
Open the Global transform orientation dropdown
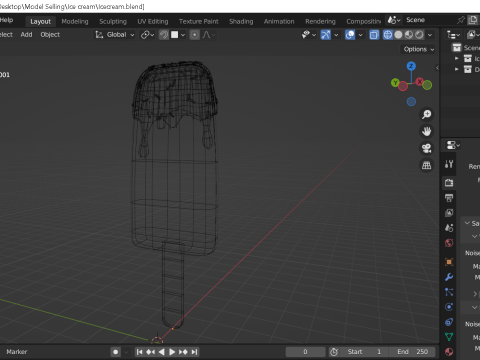tap(115, 35)
